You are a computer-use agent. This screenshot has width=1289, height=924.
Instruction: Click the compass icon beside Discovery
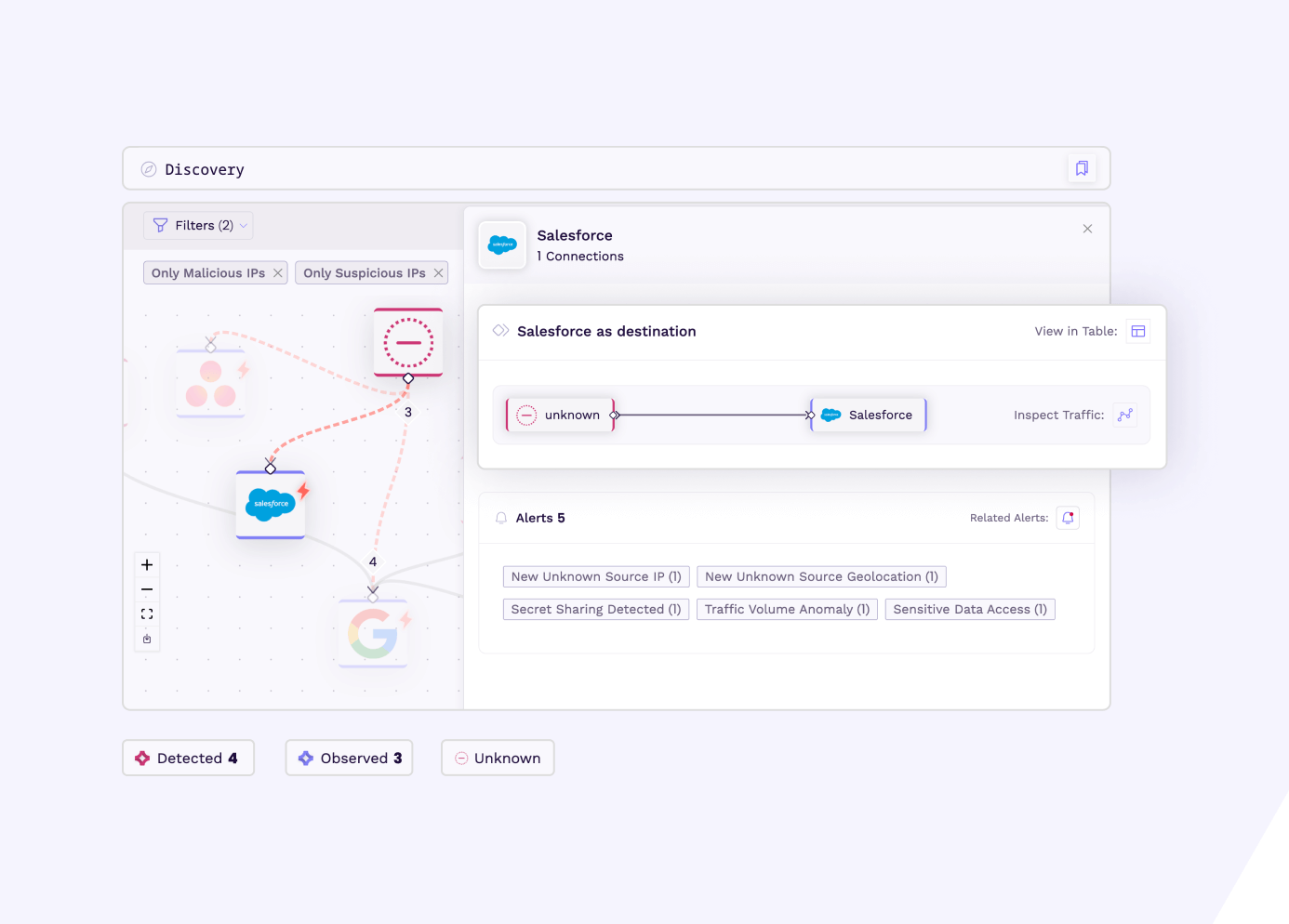point(149,169)
